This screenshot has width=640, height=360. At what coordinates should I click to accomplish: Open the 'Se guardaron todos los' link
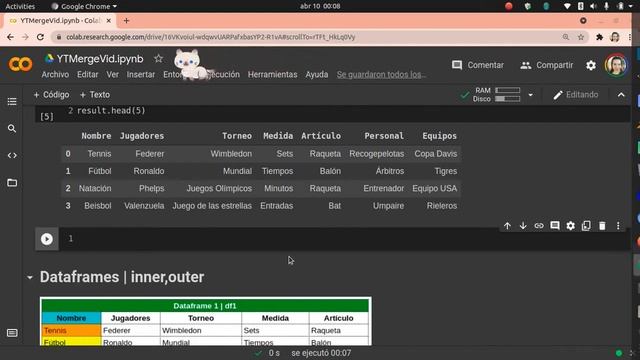click(381, 75)
